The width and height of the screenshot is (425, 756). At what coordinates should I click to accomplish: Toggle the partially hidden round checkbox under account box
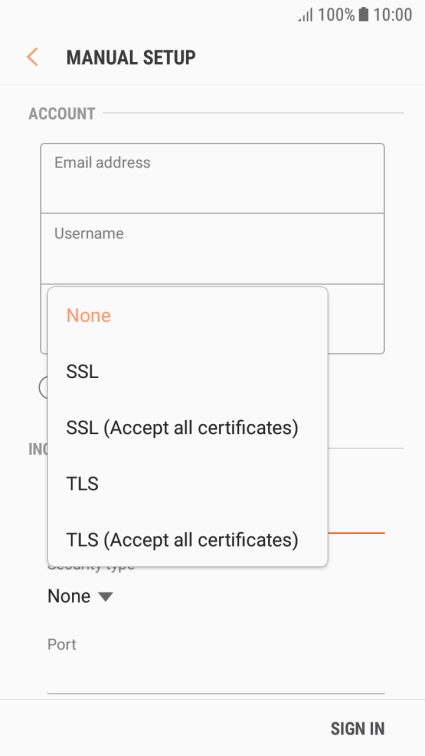click(43, 388)
